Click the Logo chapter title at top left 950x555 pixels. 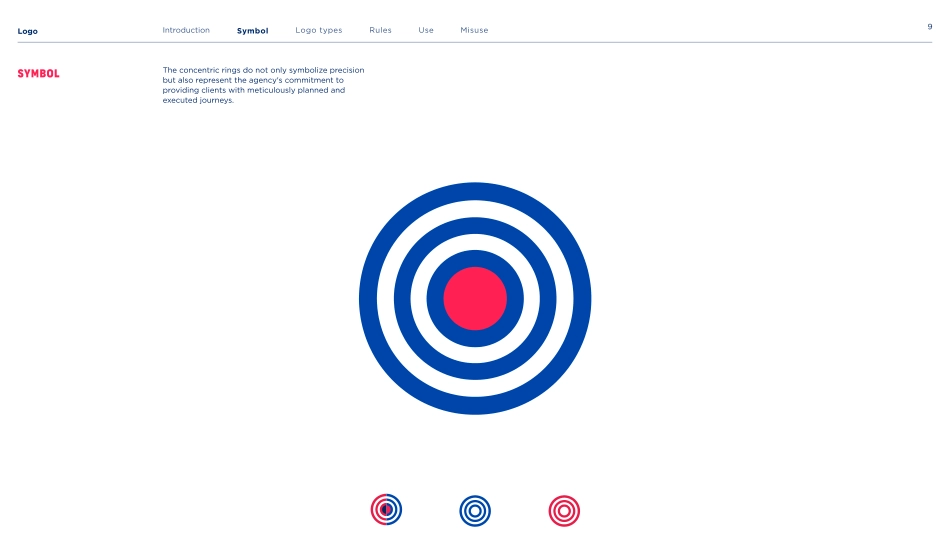click(28, 32)
